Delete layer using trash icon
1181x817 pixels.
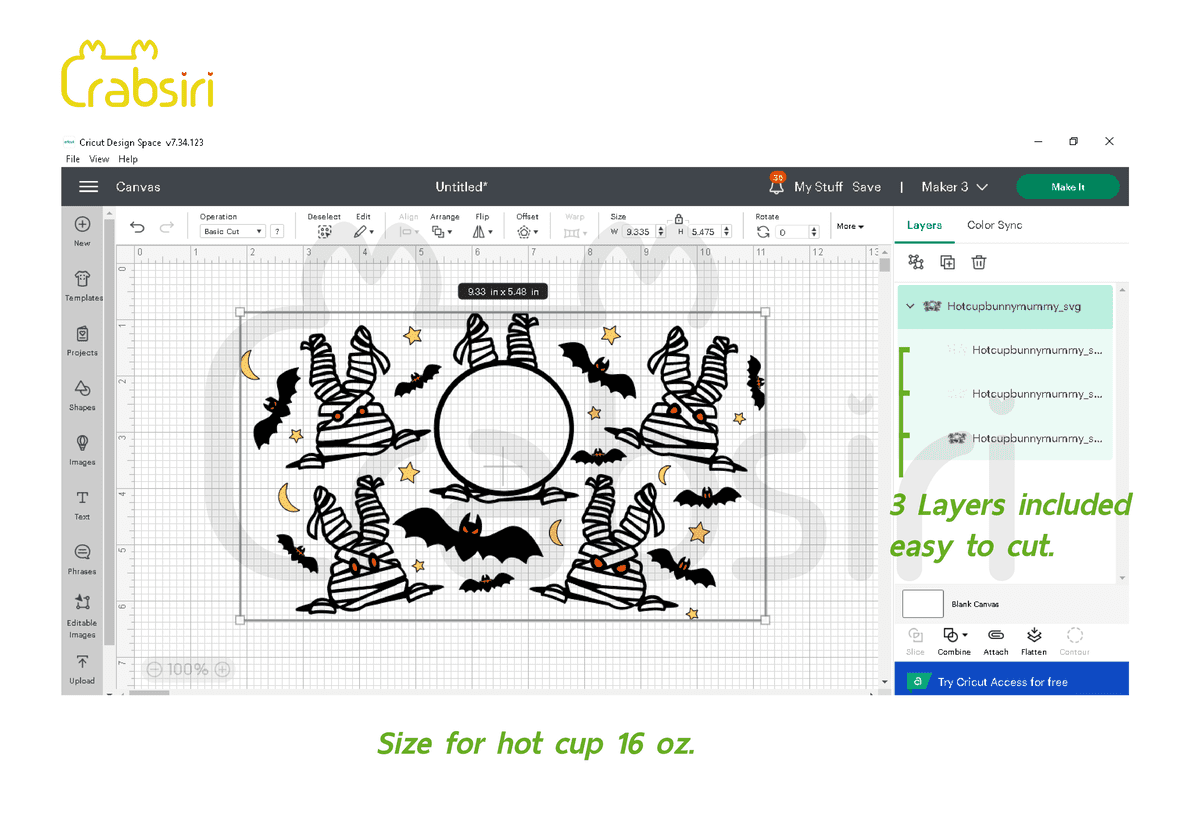coord(979,262)
